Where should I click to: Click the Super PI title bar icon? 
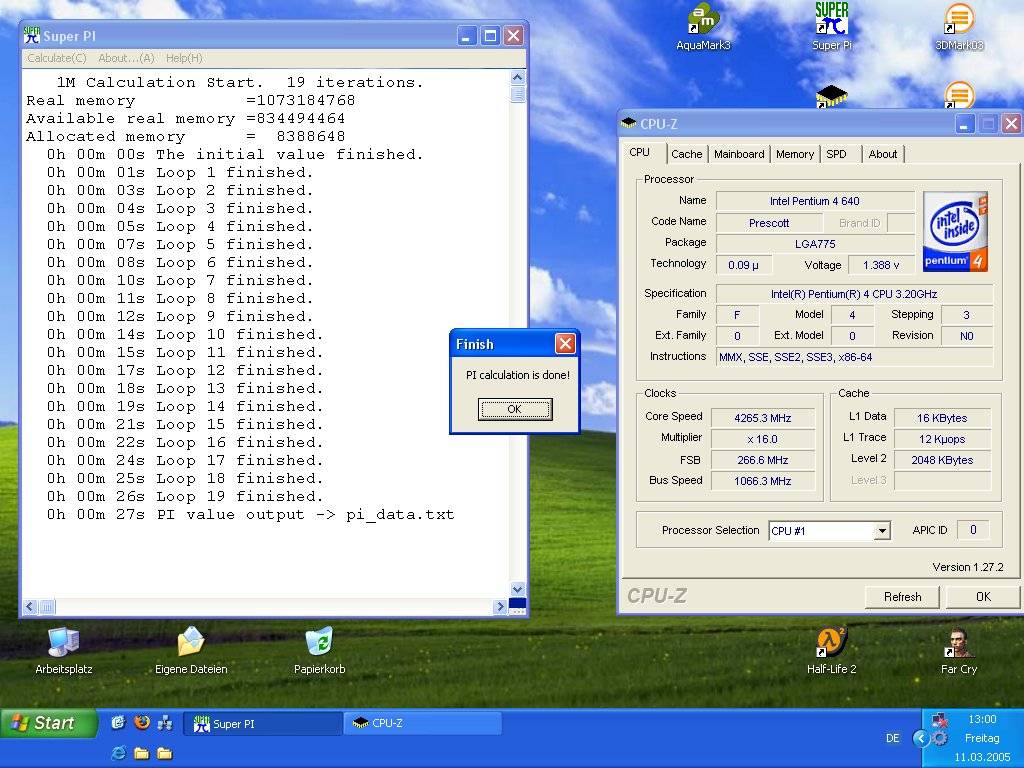coord(31,35)
